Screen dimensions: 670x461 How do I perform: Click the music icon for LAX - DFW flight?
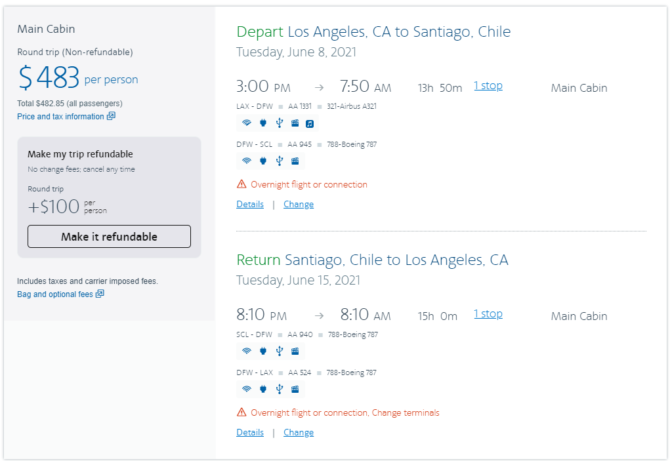point(310,123)
